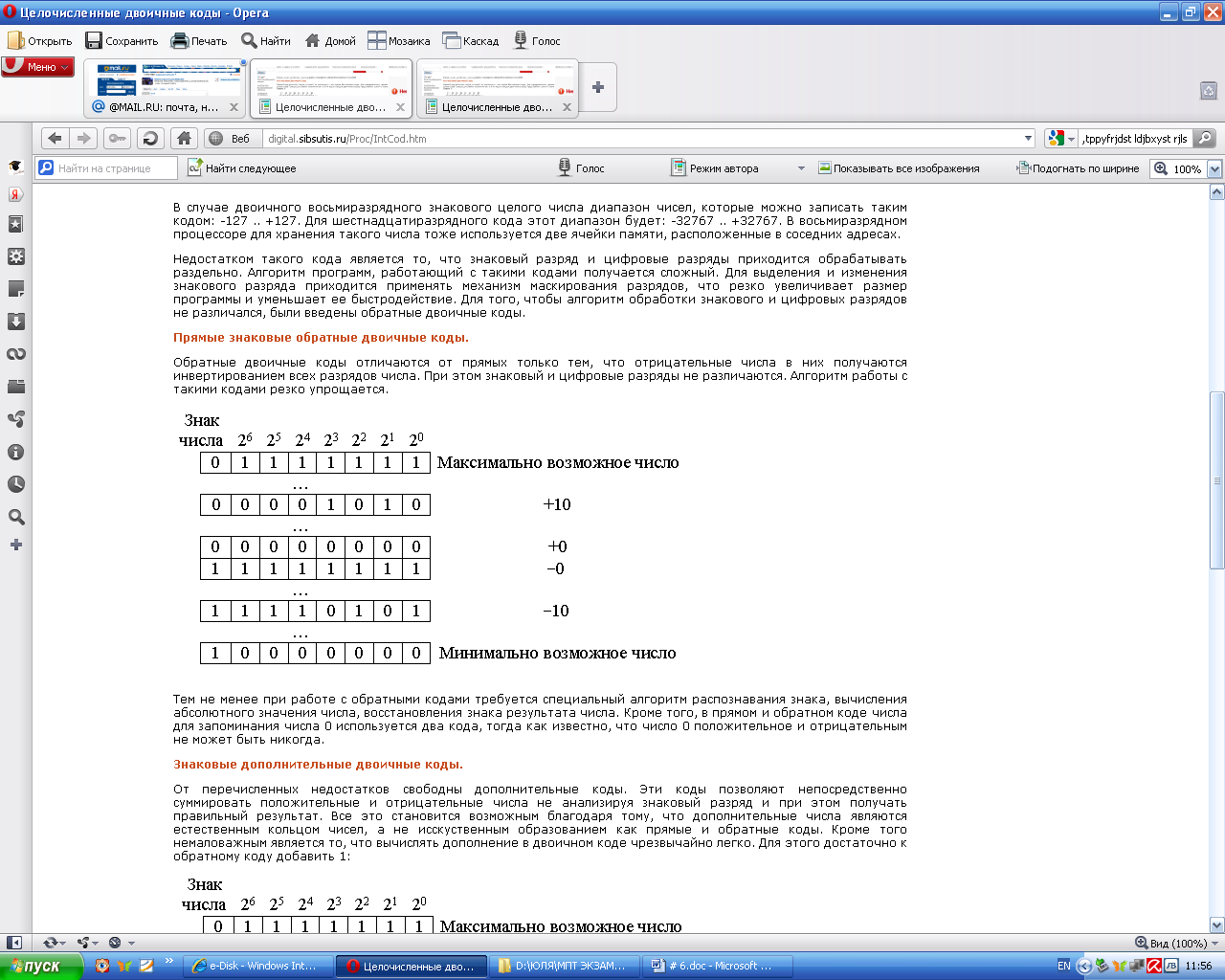The height and width of the screenshot is (980, 1225).
Task: Open the notes sidebar panel
Action: pyautogui.click(x=15, y=289)
